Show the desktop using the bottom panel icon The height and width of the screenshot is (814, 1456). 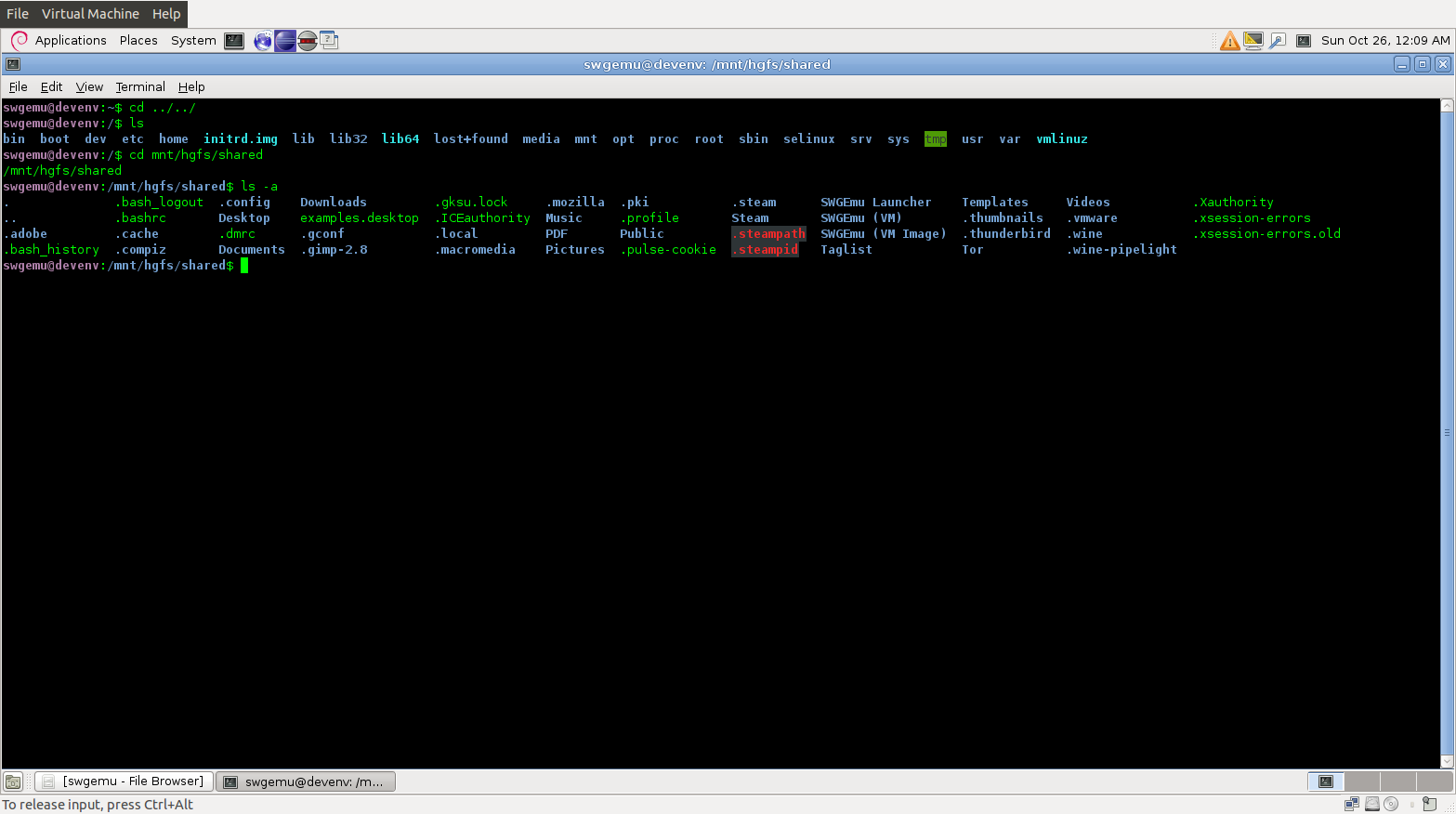point(13,781)
